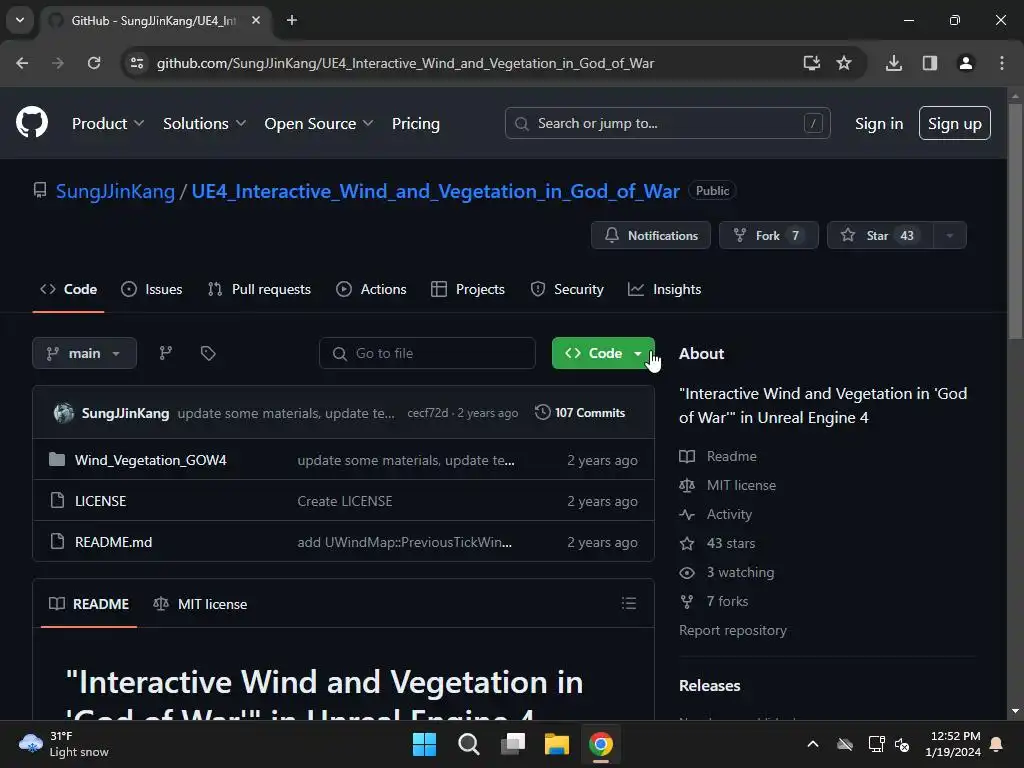
Task: Switch to the Issues tab
Action: pyautogui.click(x=152, y=289)
